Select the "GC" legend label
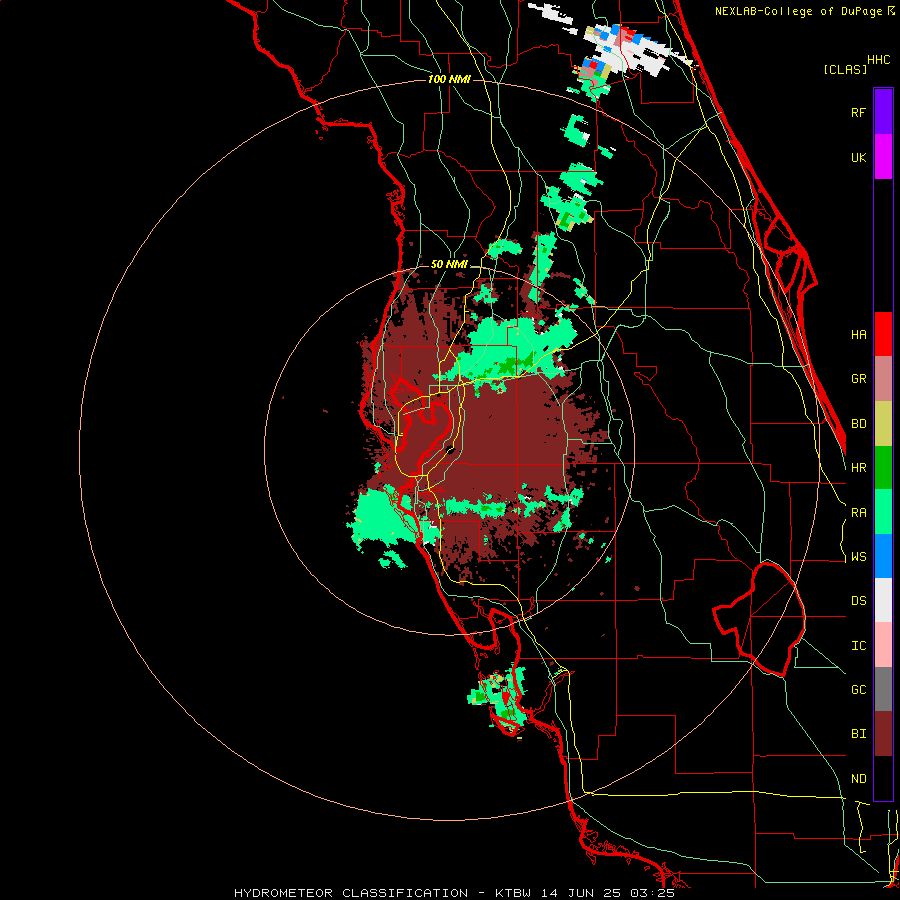900x900 pixels. coord(858,690)
